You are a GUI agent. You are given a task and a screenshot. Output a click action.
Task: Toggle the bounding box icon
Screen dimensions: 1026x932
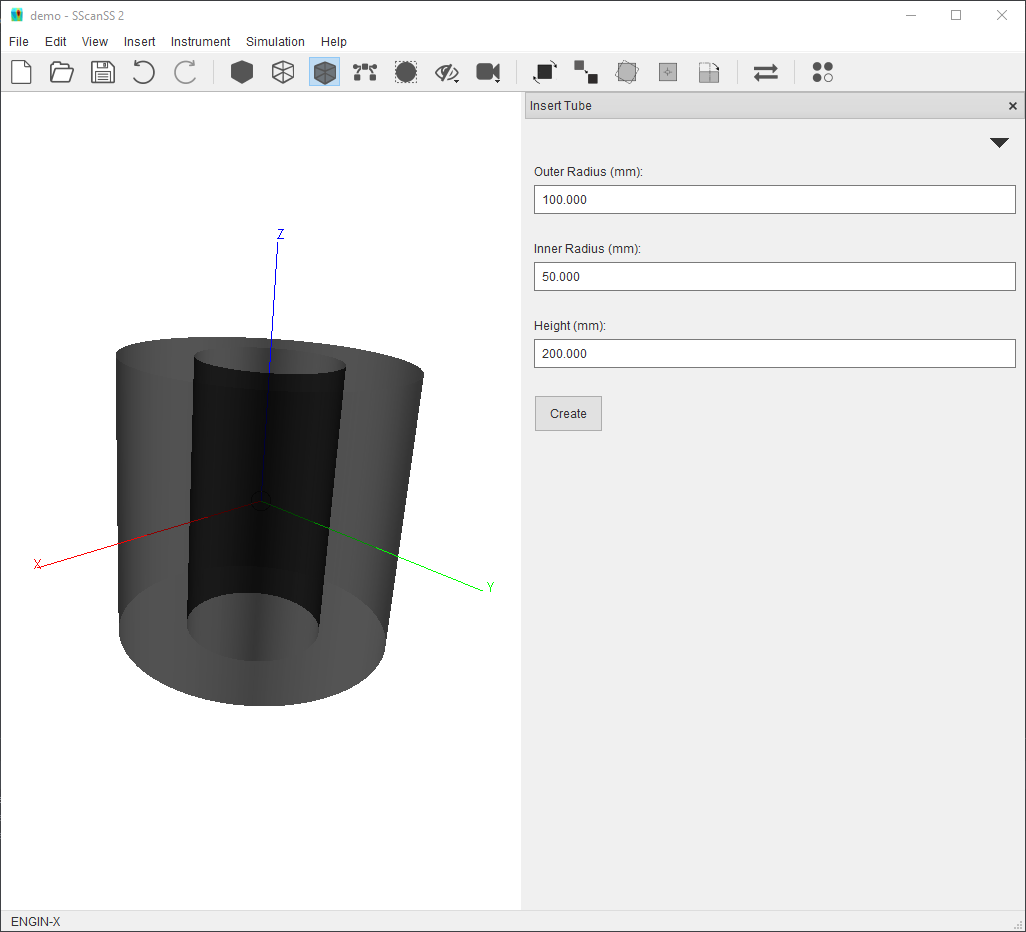point(406,72)
